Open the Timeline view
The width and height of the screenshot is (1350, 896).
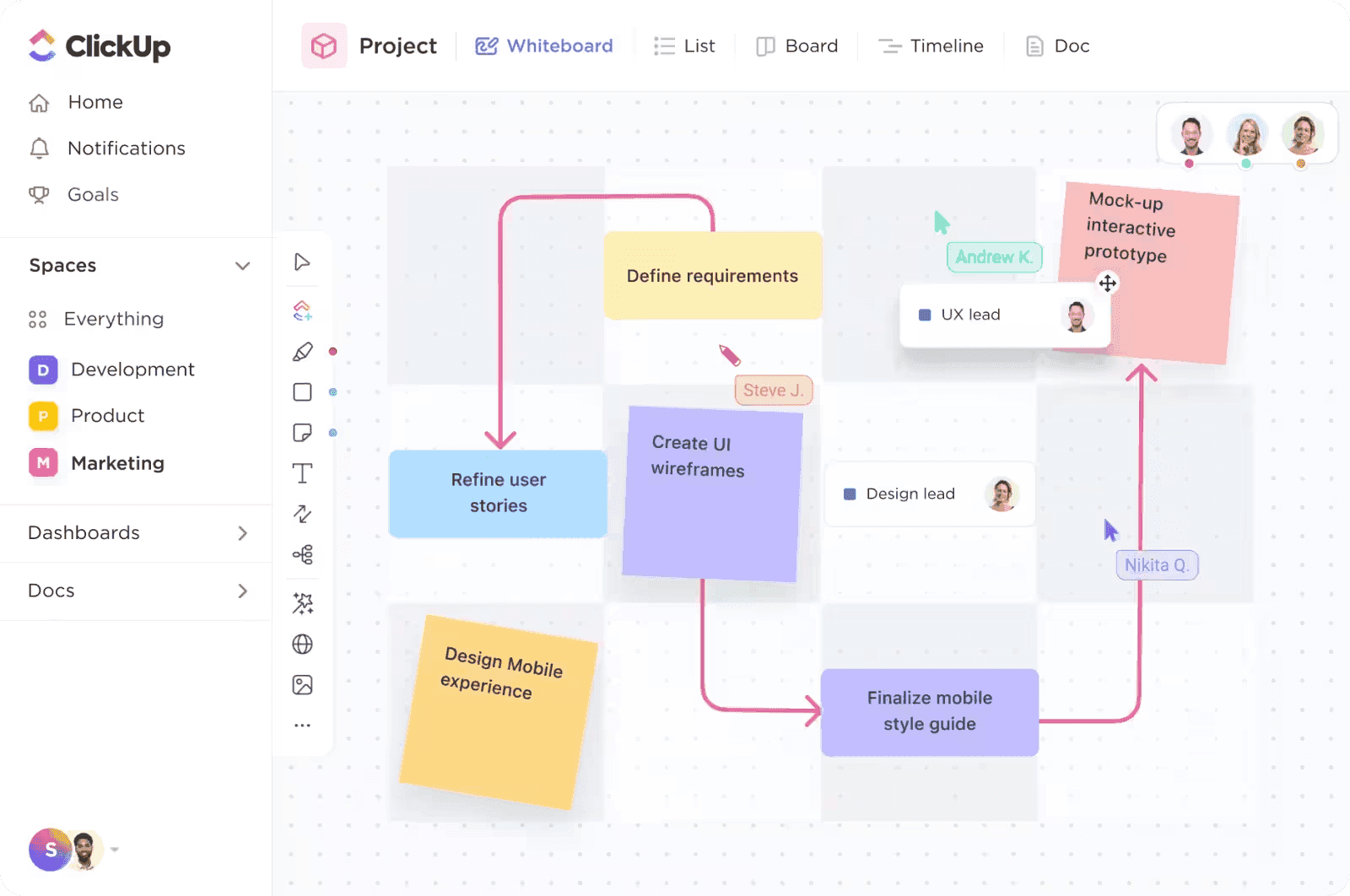tap(931, 46)
